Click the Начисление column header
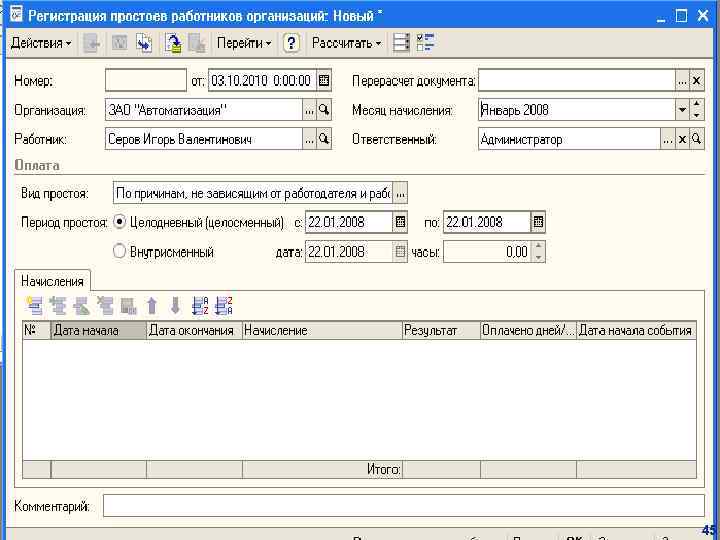 [x=322, y=331]
